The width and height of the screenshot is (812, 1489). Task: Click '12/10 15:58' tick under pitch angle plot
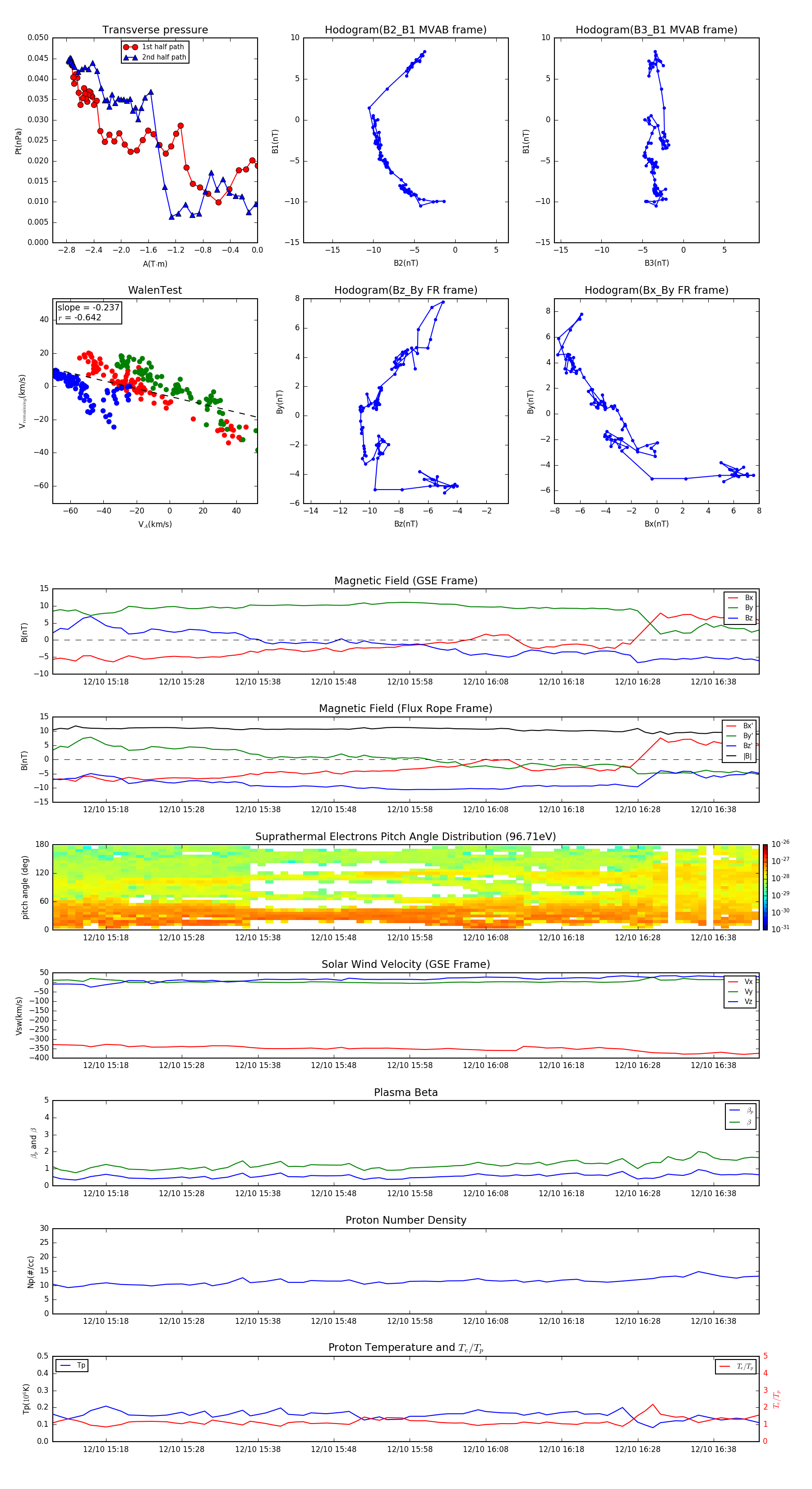pos(409,938)
